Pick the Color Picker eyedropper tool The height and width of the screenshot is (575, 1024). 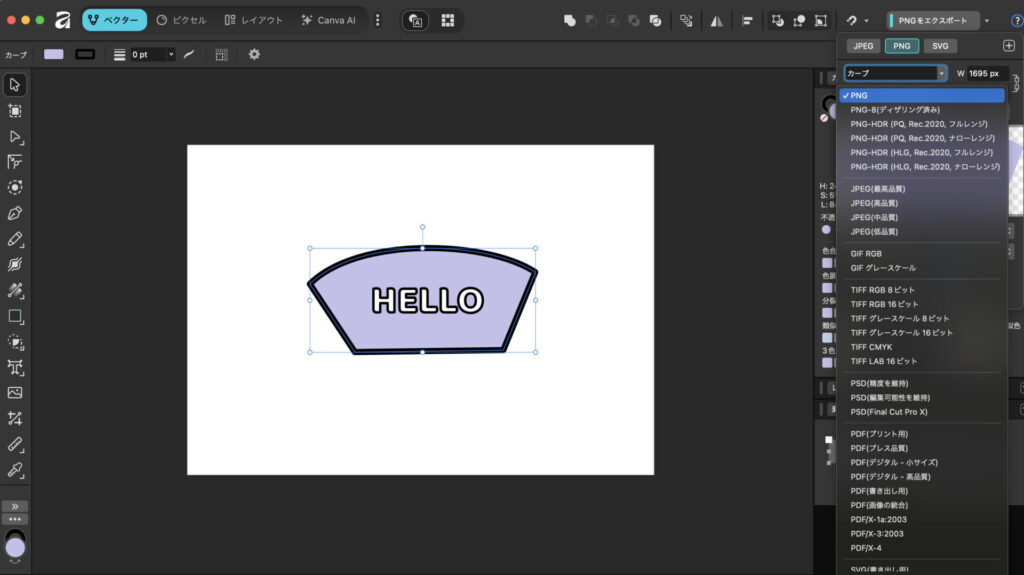[x=15, y=470]
